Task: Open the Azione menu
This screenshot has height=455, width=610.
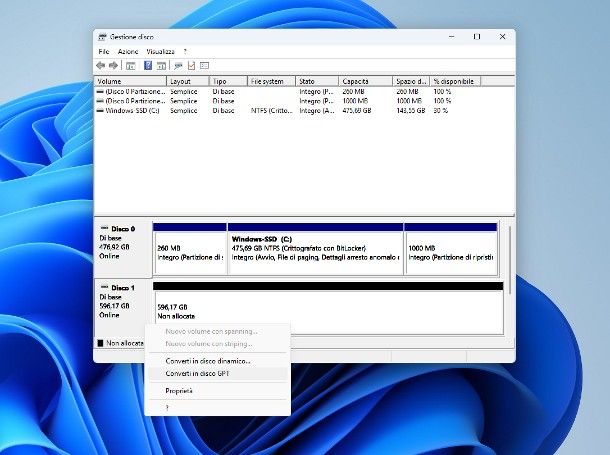Action: click(x=127, y=51)
